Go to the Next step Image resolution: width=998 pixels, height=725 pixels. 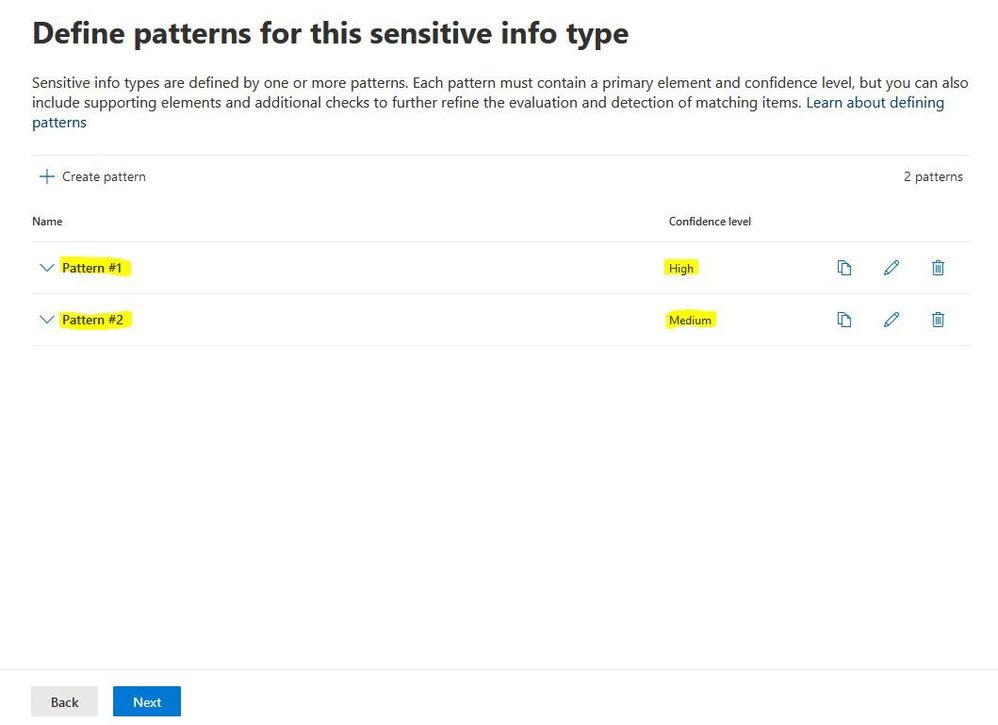[x=147, y=701]
